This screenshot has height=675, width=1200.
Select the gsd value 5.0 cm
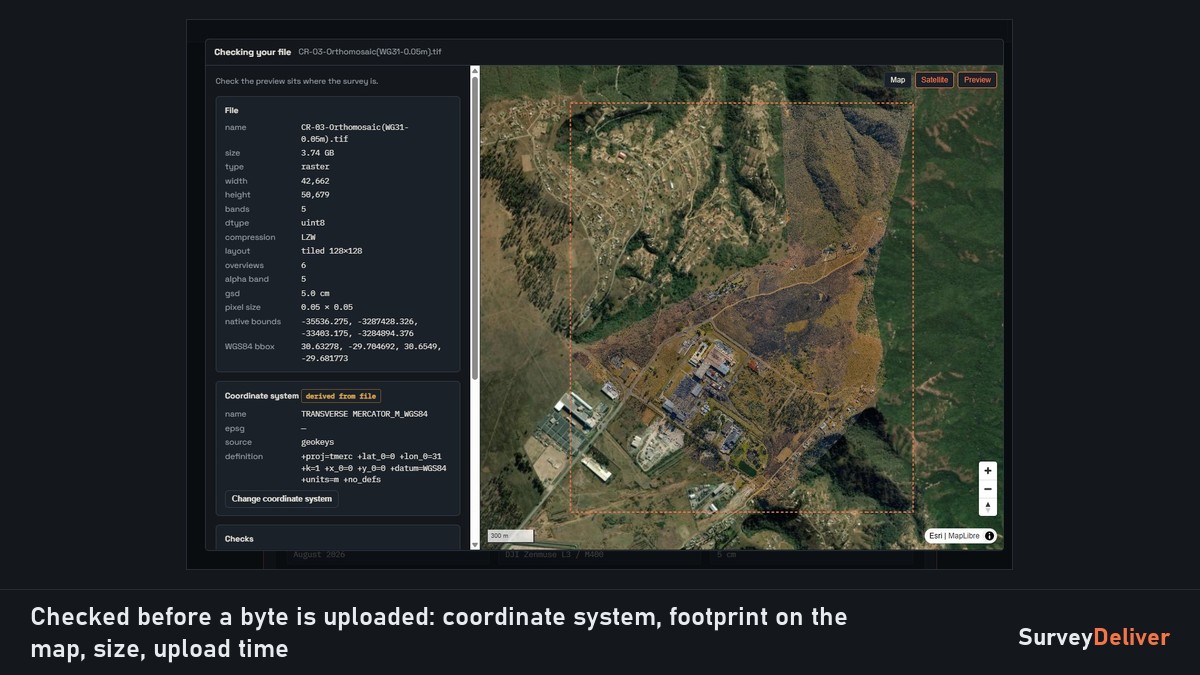[x=315, y=293]
